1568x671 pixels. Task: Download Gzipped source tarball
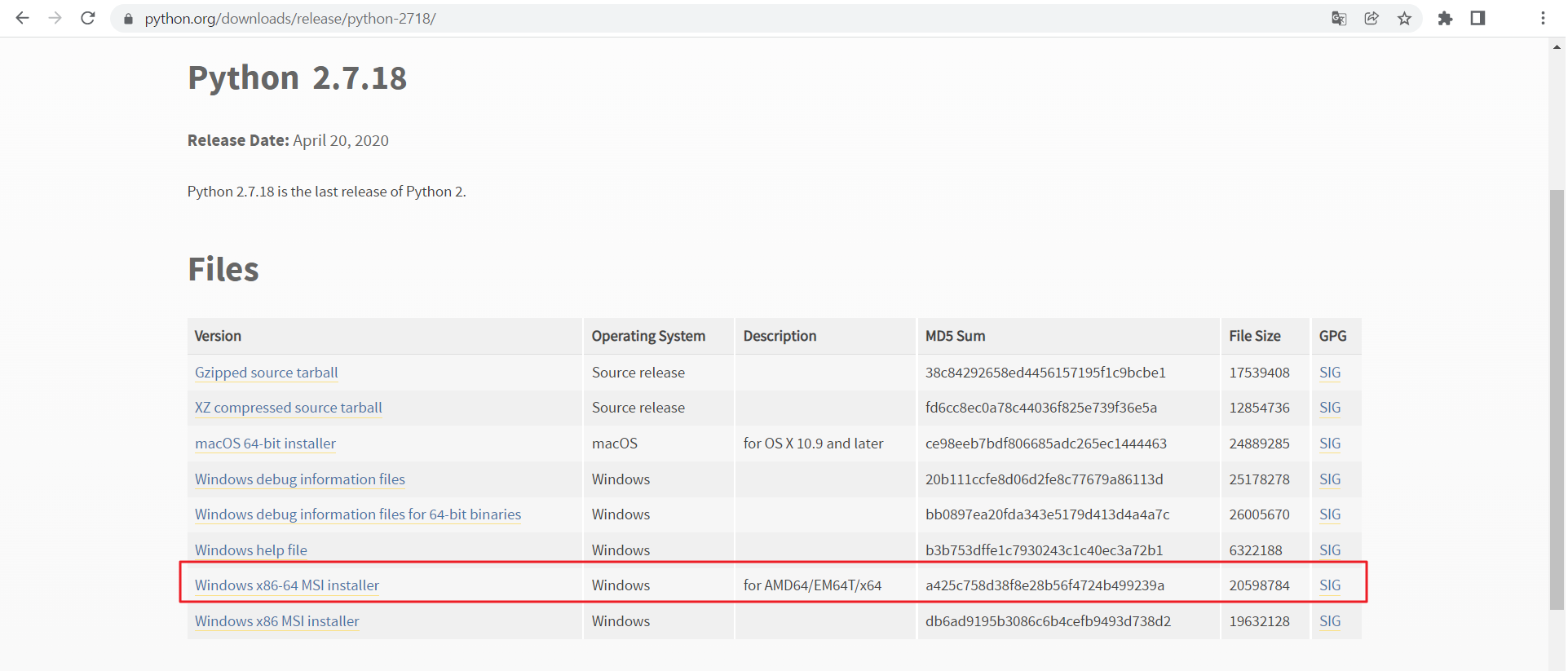pos(267,373)
